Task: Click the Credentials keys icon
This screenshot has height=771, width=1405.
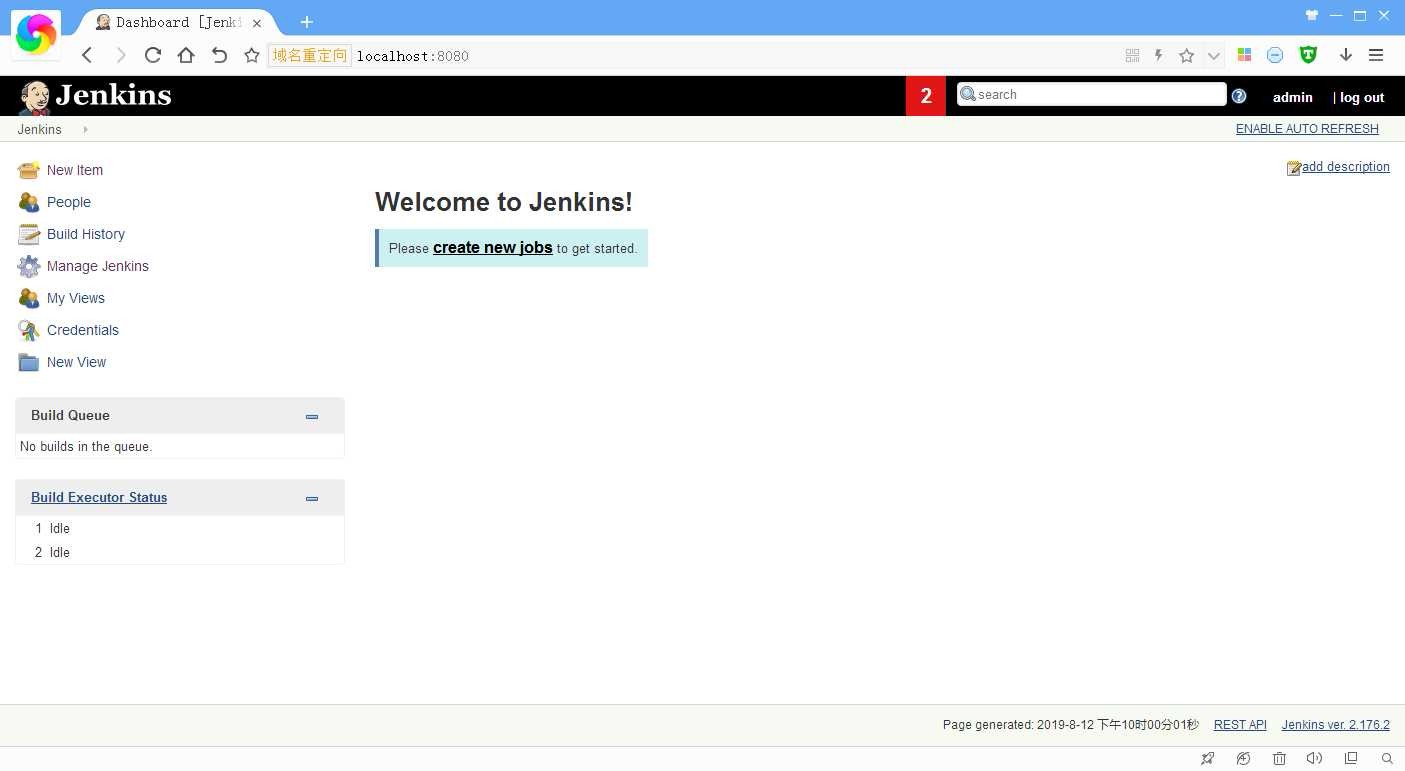Action: click(29, 330)
